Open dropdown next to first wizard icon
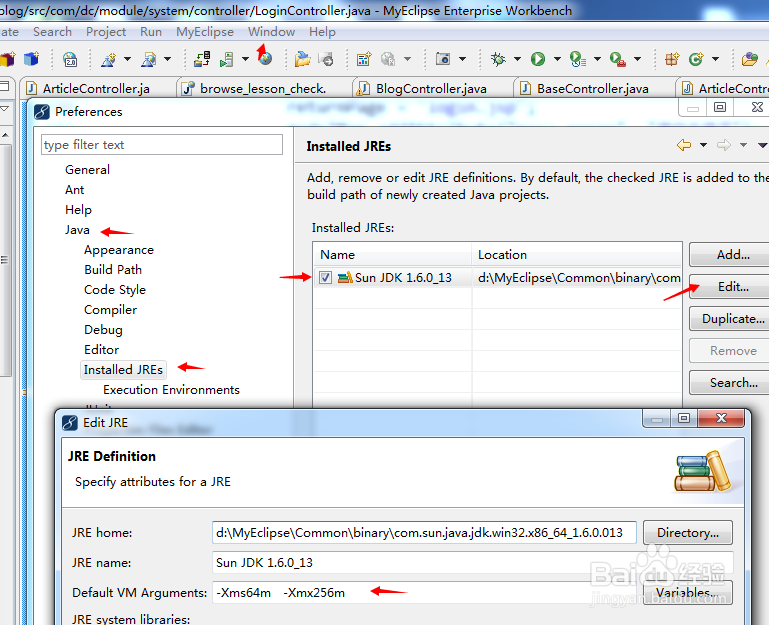Screen dimensions: 769x625 [128, 59]
